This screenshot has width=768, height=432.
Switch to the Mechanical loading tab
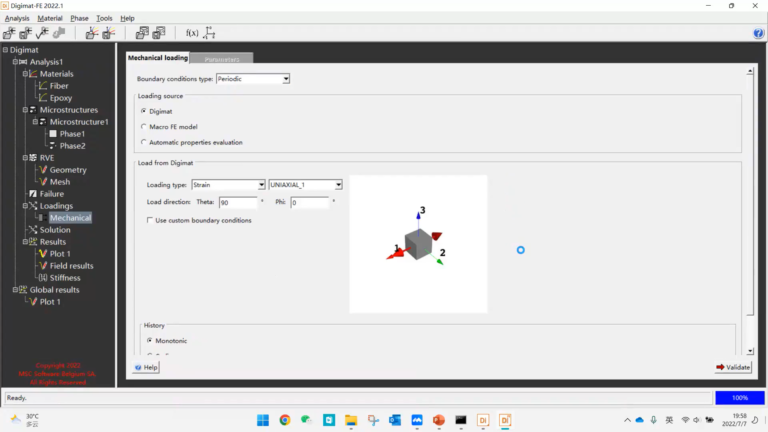click(158, 58)
